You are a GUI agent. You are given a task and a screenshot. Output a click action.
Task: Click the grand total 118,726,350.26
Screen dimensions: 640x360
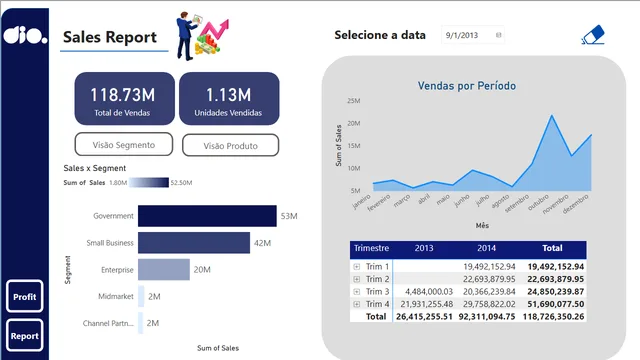pyautogui.click(x=553, y=317)
